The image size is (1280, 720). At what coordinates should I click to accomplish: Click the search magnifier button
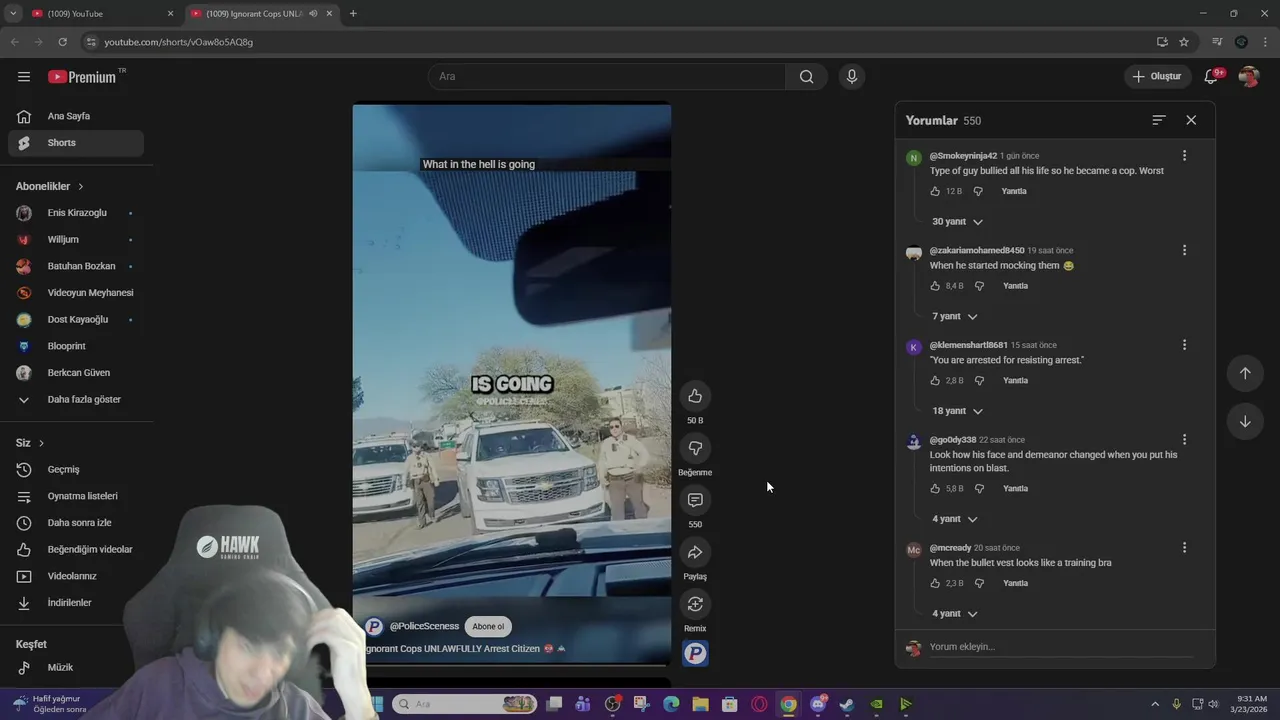click(806, 77)
